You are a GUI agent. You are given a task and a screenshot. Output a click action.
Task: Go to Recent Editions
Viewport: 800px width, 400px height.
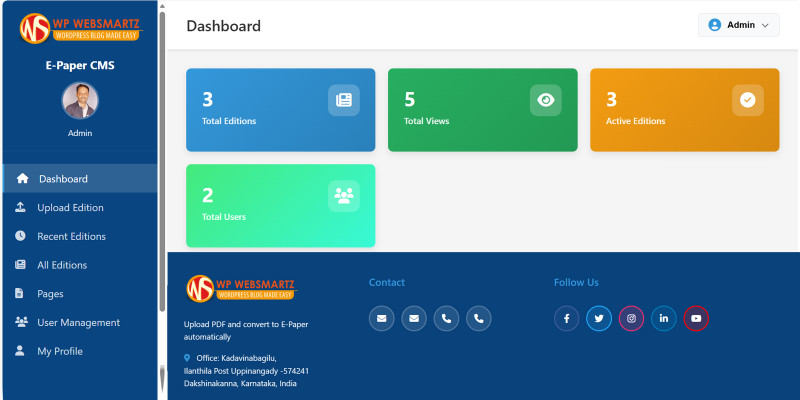[x=71, y=237]
